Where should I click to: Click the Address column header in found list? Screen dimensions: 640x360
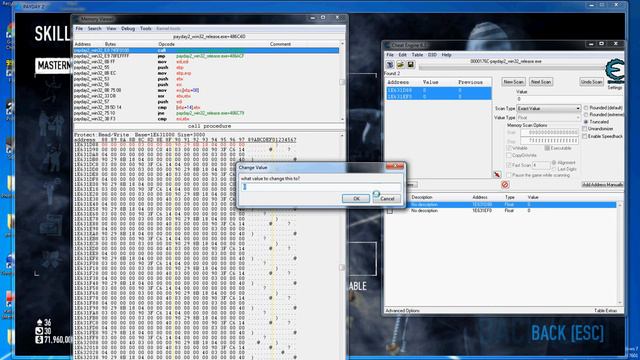click(398, 82)
